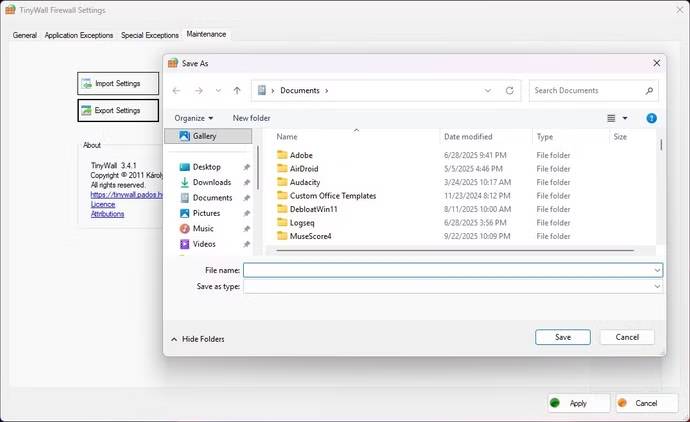Open the Licence link in About
This screenshot has height=422, width=690.
[x=103, y=204]
